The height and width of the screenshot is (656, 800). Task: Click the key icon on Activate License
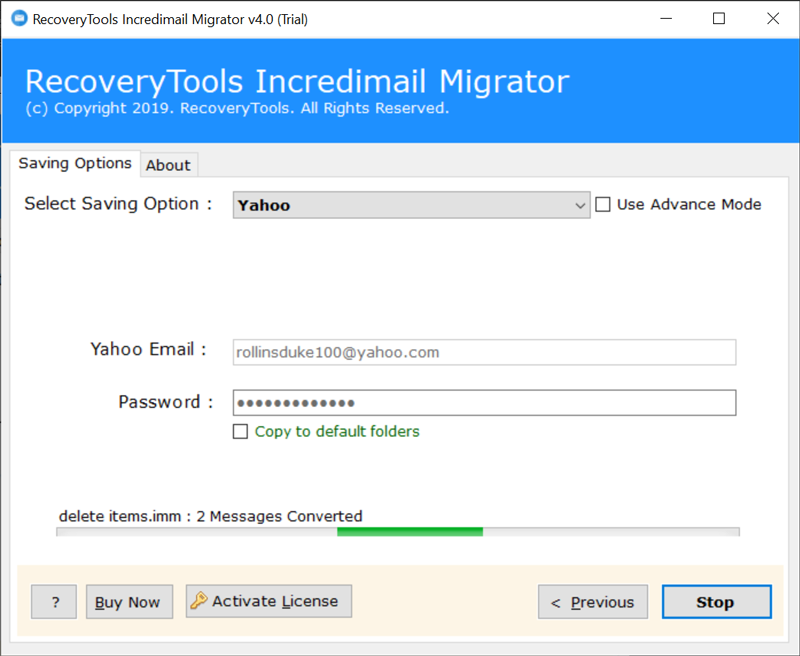[x=199, y=600]
